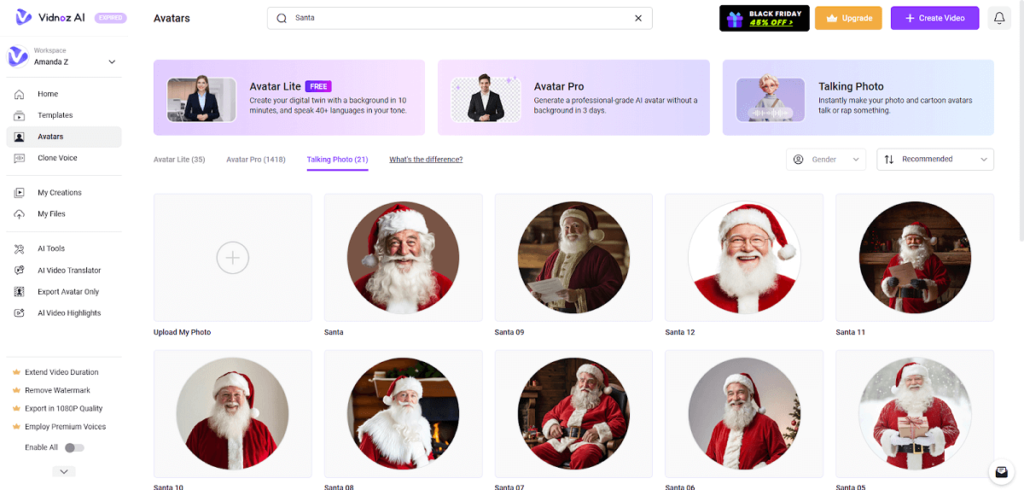Click the notification bell icon
Screen dimensions: 1024x490
(999, 18)
